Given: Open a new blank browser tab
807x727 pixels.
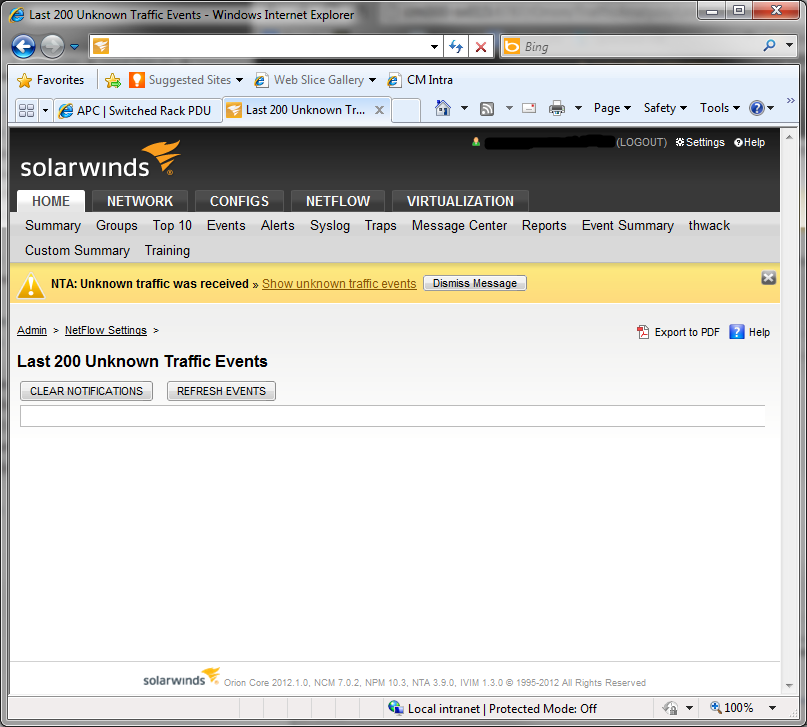Looking at the screenshot, I should click(406, 111).
